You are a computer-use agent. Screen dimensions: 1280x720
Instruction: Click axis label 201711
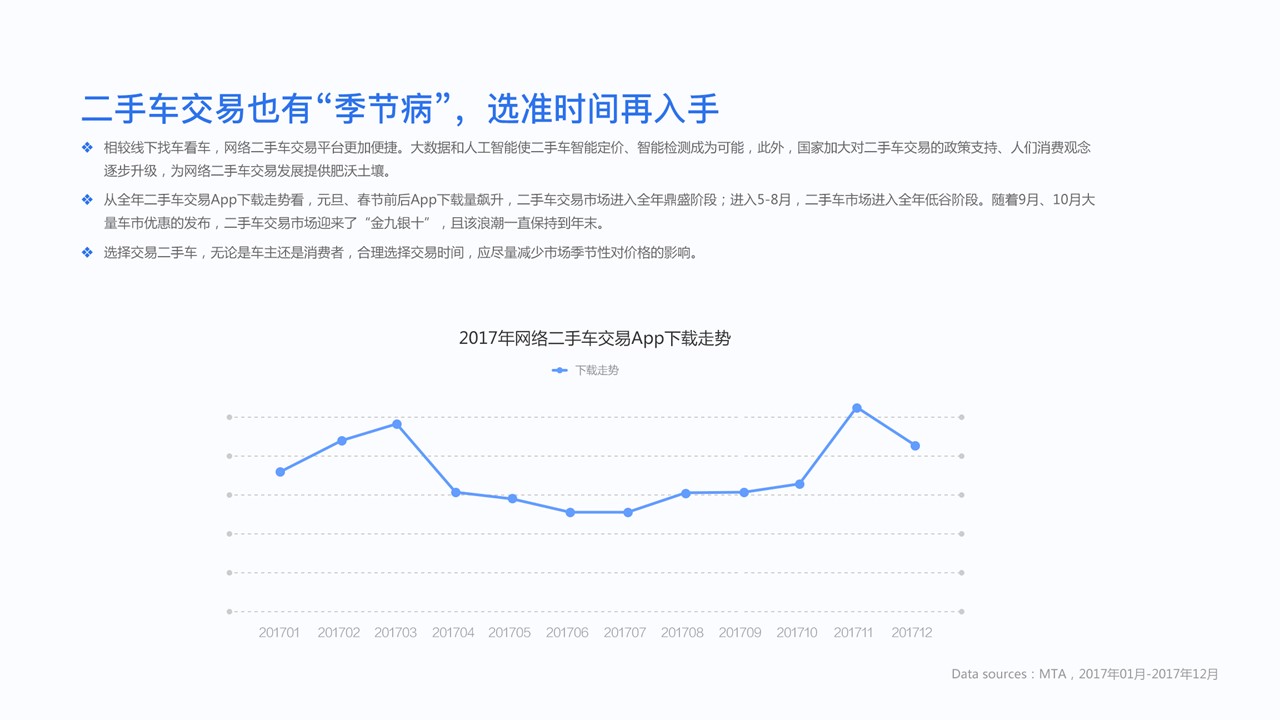[x=854, y=633]
